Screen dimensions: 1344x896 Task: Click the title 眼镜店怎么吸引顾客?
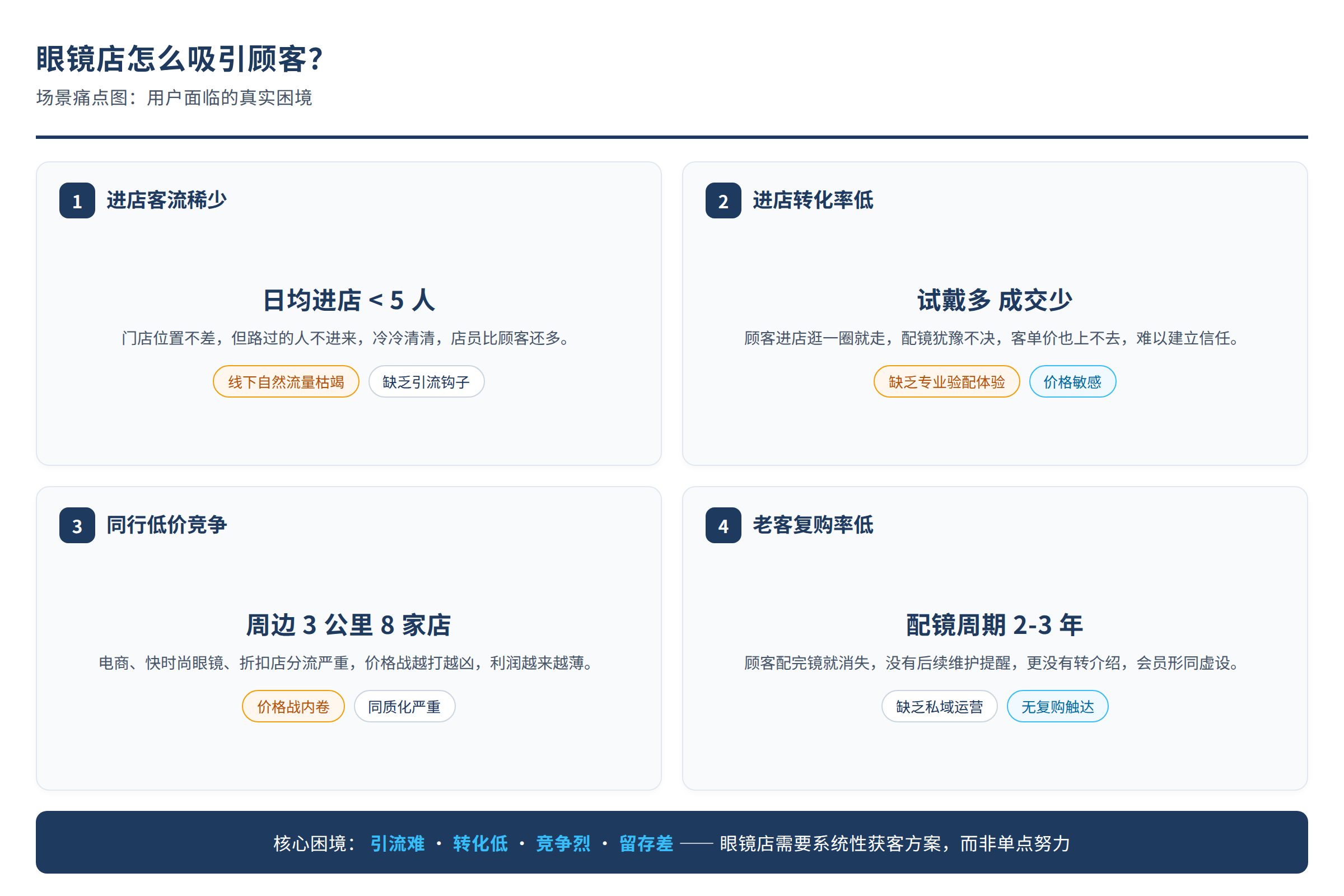pyautogui.click(x=180, y=59)
